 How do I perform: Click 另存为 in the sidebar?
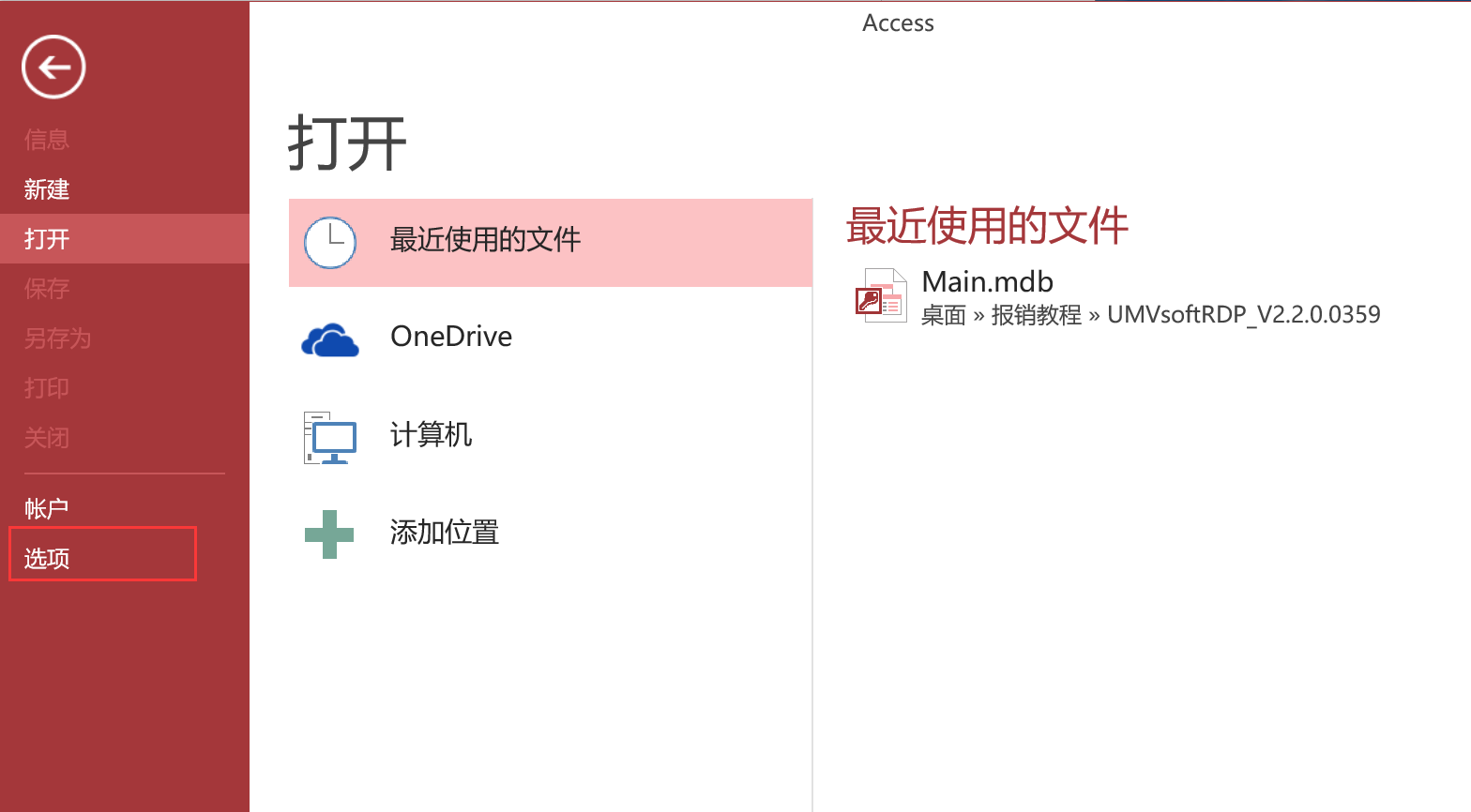[125, 338]
